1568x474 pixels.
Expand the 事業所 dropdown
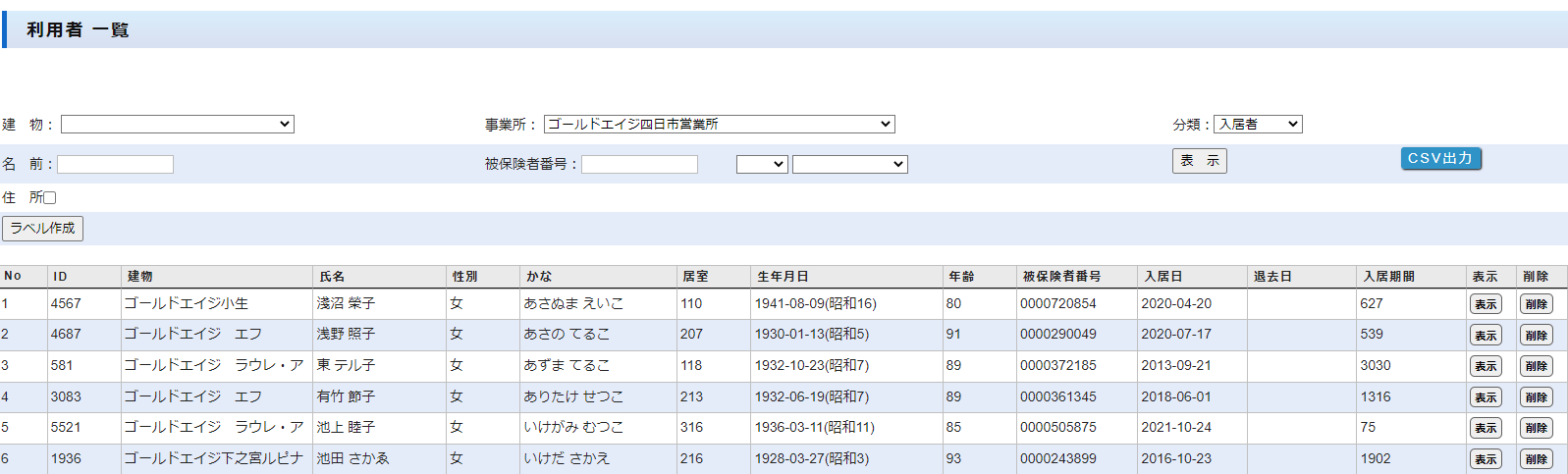pyautogui.click(x=719, y=125)
